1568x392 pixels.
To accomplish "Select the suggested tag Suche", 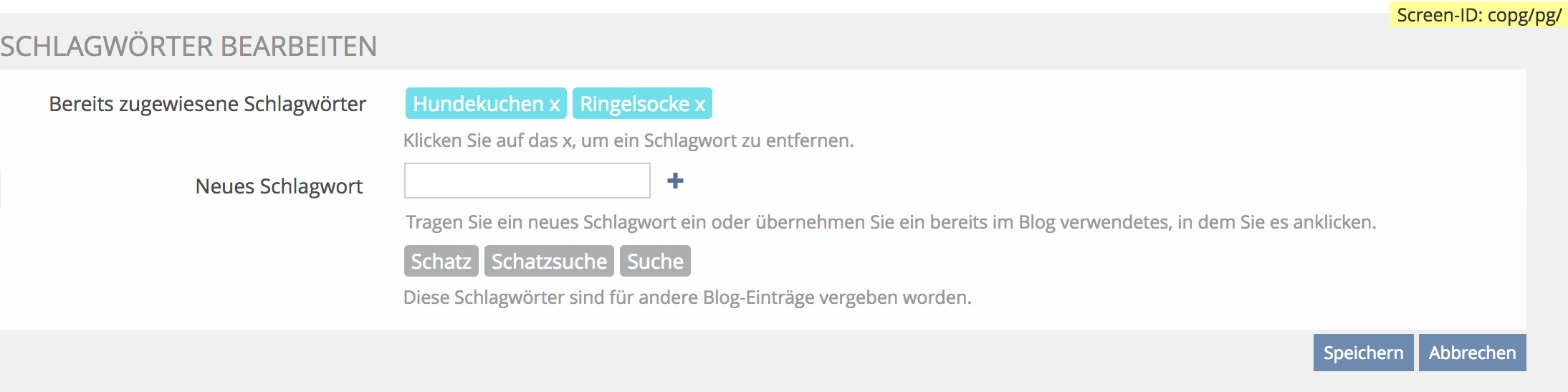I will pyautogui.click(x=655, y=262).
